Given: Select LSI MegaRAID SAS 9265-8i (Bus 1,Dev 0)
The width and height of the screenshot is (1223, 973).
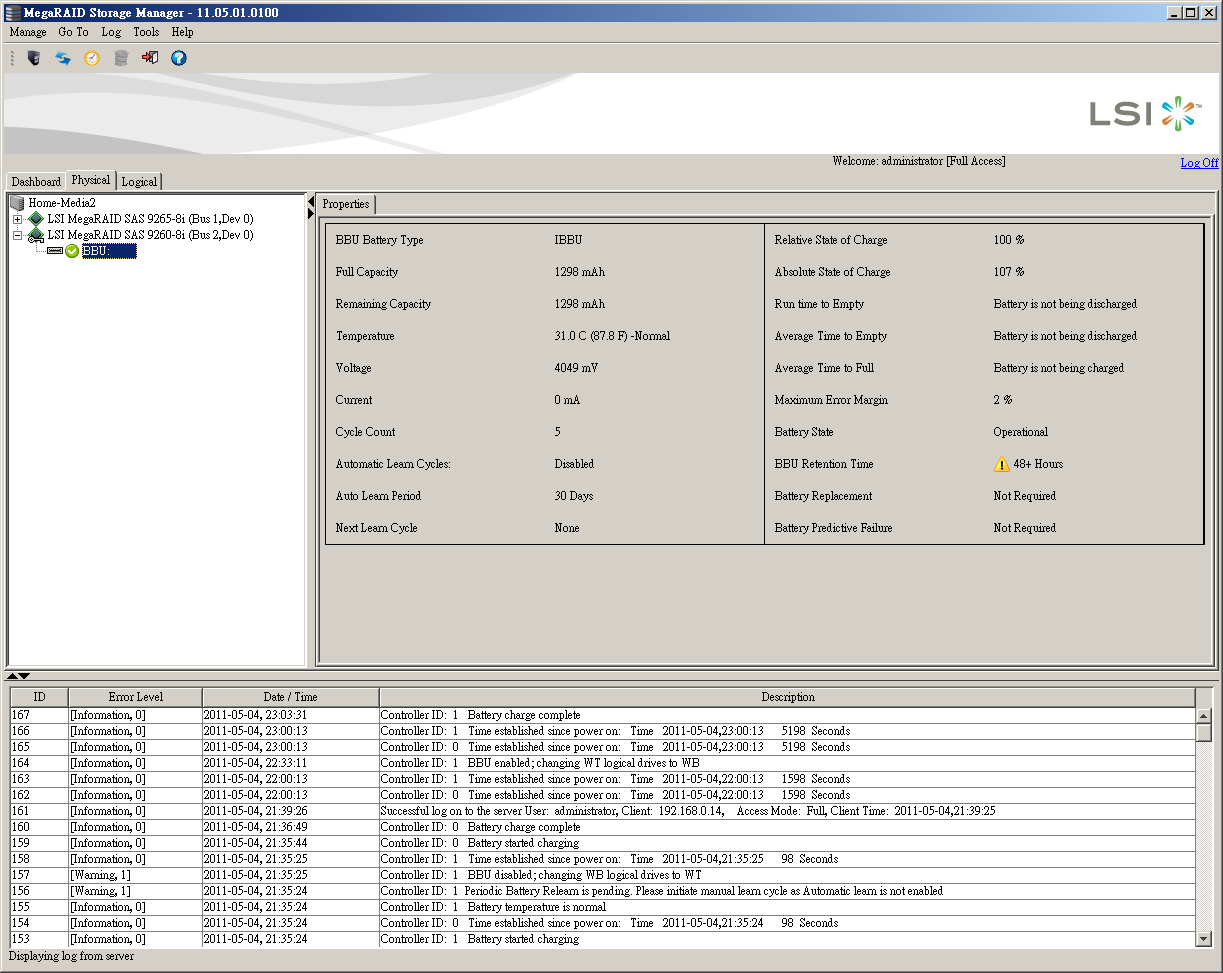Looking at the screenshot, I should [x=150, y=219].
